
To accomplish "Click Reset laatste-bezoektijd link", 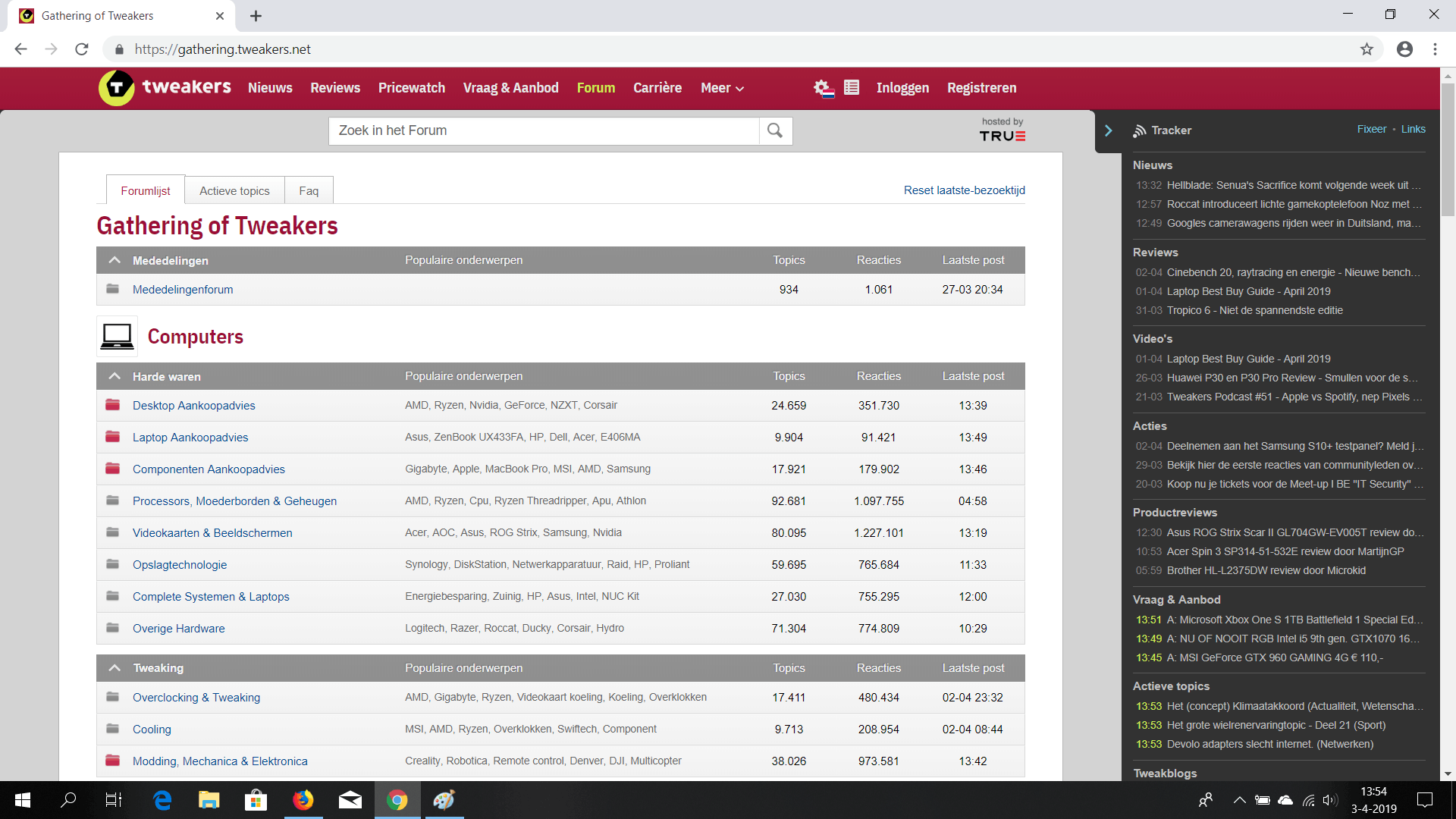I will tap(964, 190).
